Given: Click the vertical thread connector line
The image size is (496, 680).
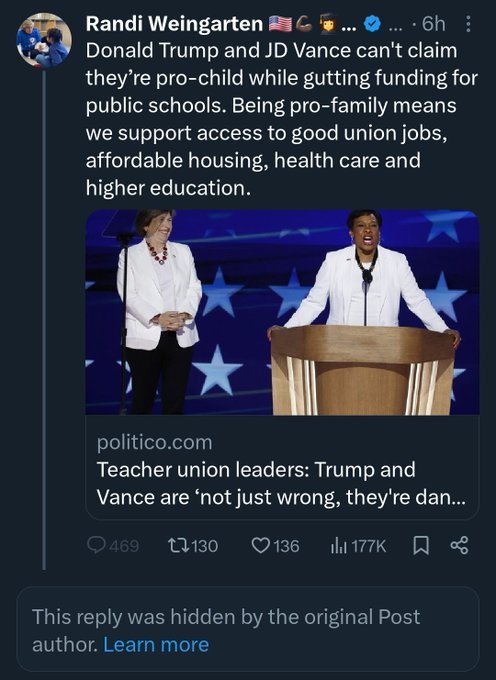Looking at the screenshot, I should pos(44,320).
